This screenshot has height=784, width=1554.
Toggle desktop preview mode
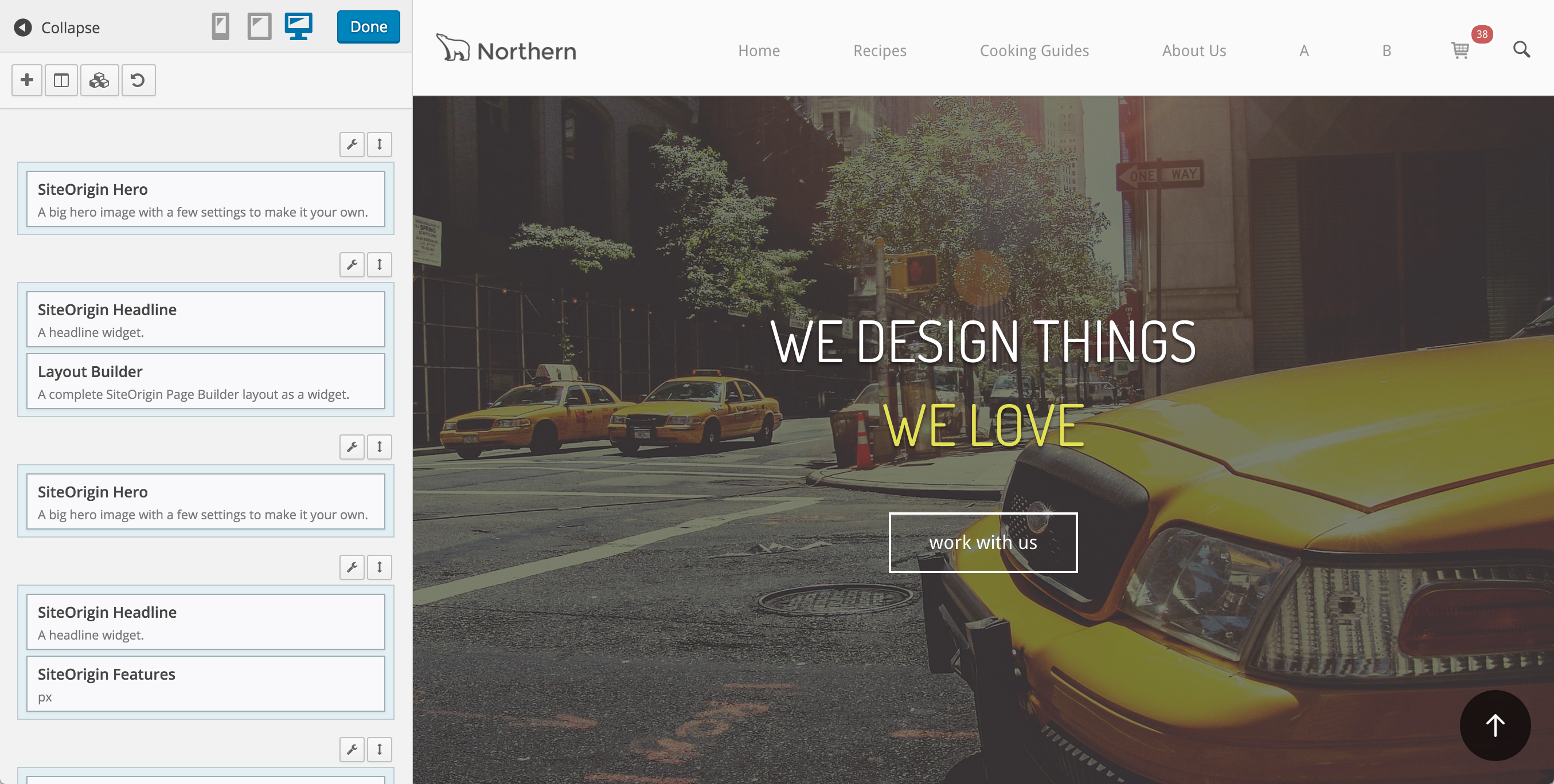(299, 27)
